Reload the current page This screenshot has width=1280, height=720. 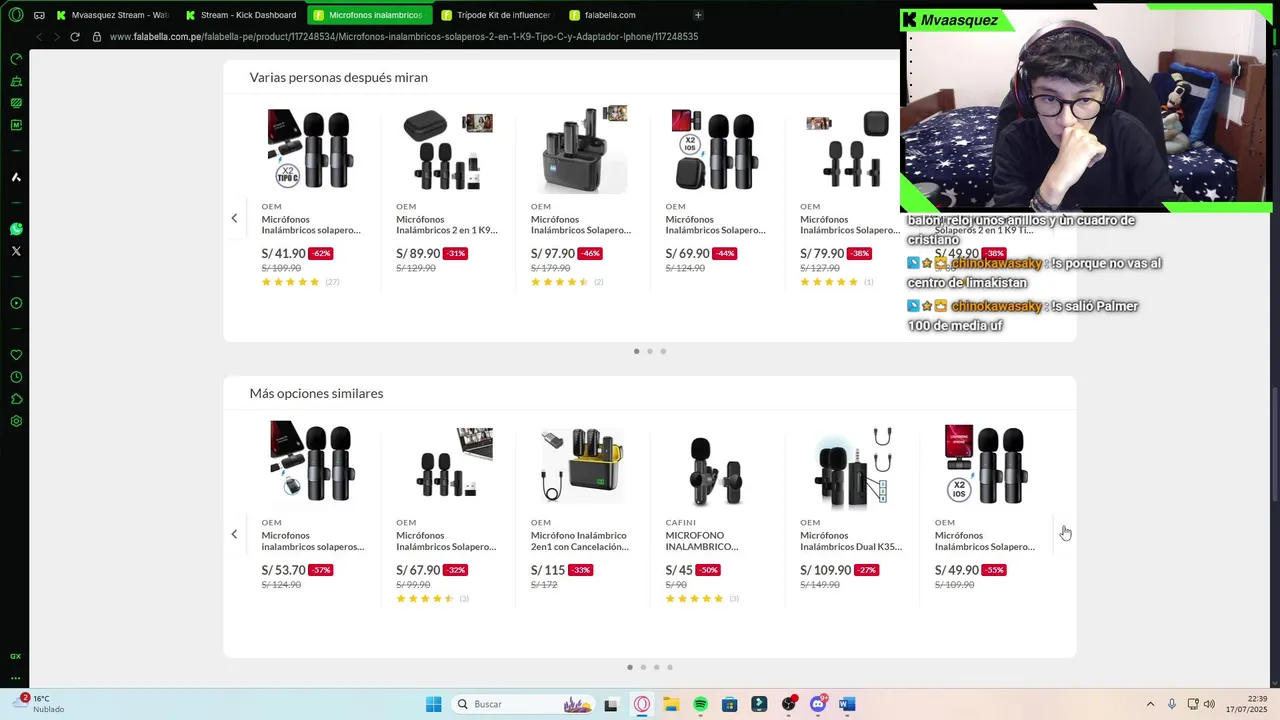(76, 36)
